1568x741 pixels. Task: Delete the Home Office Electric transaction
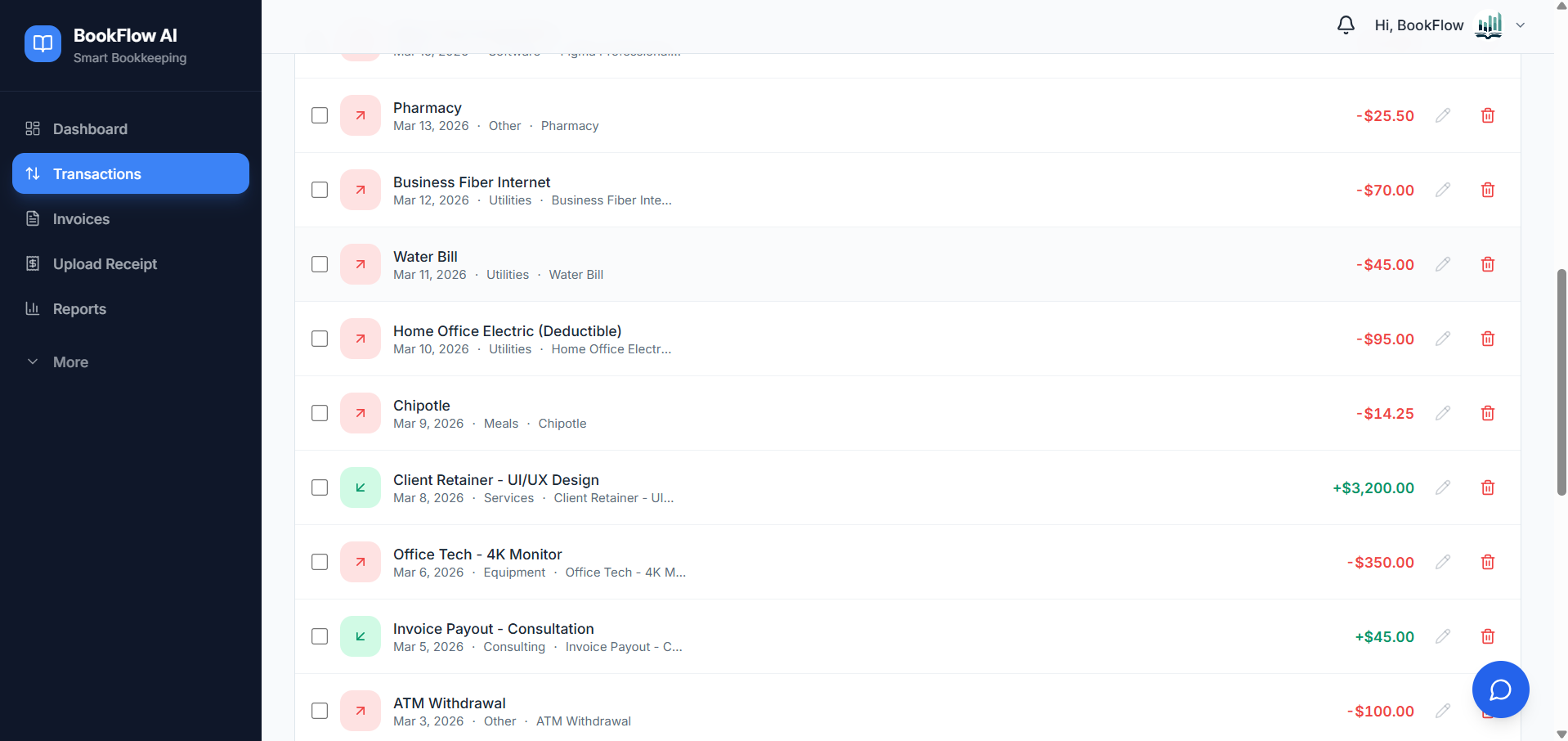tap(1488, 339)
